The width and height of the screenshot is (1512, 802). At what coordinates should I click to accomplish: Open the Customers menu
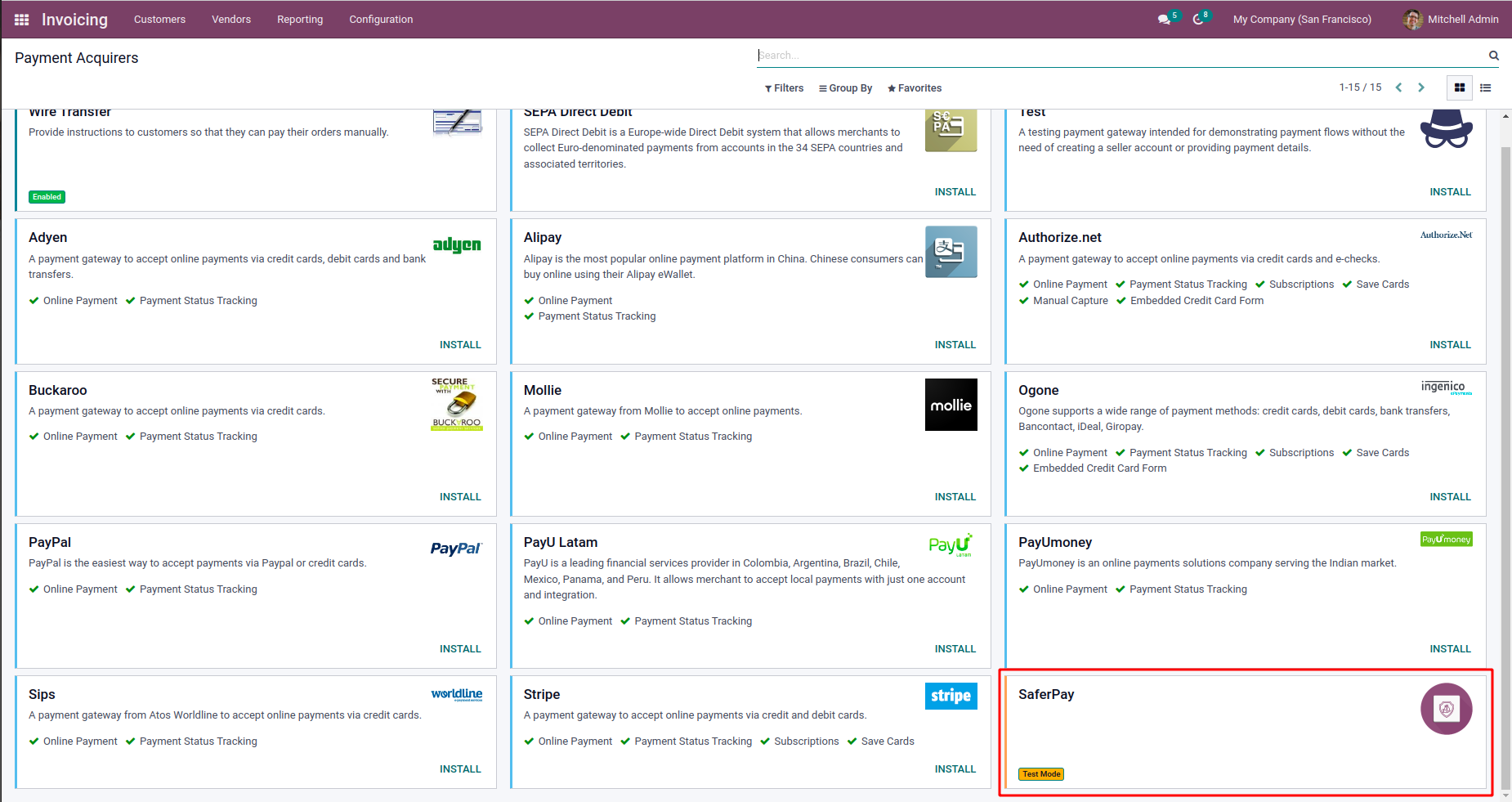point(159,20)
